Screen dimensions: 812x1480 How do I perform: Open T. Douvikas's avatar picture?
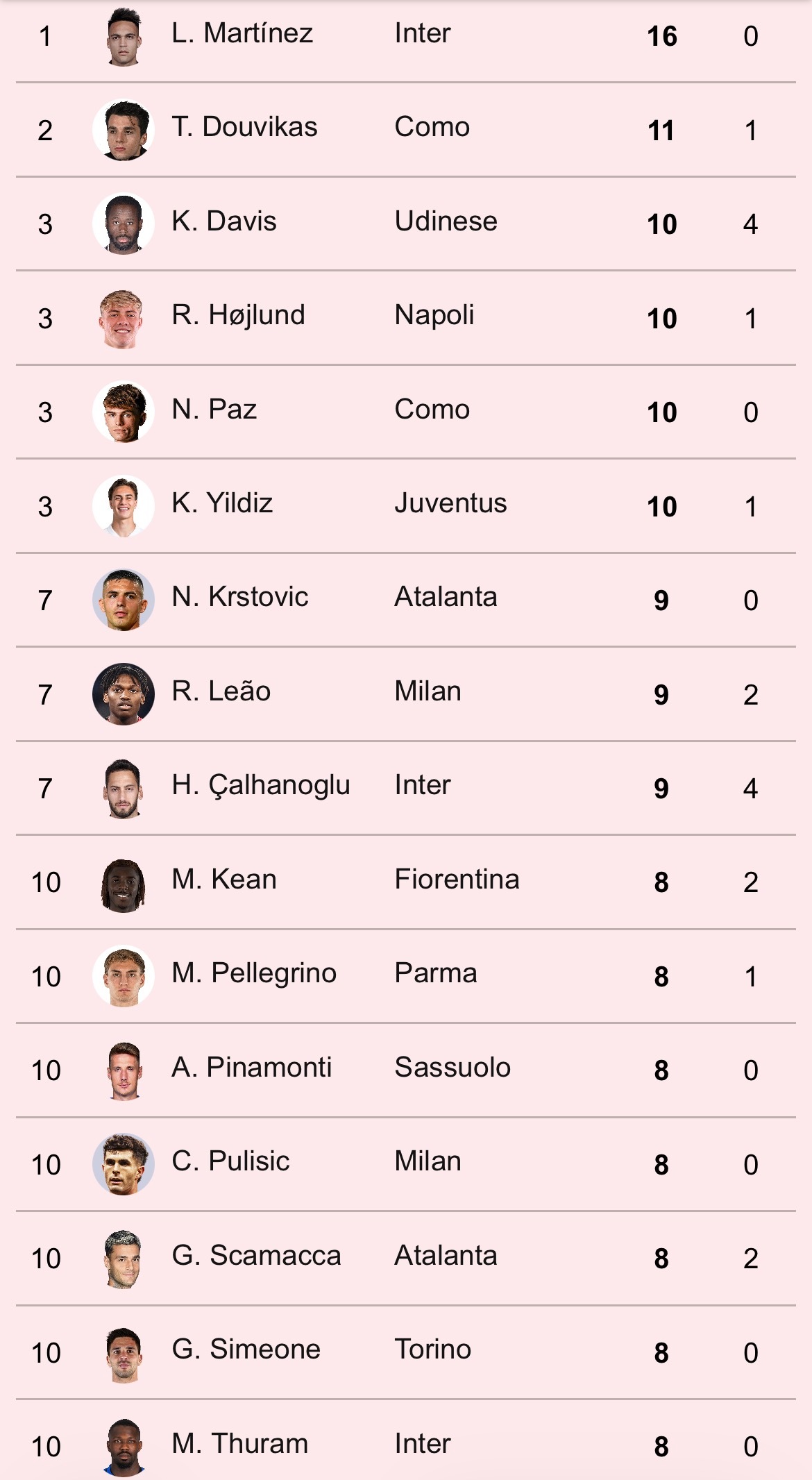124,130
